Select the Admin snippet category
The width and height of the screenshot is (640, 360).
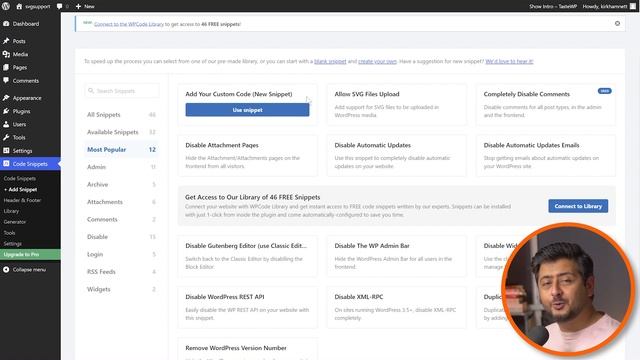click(x=121, y=167)
